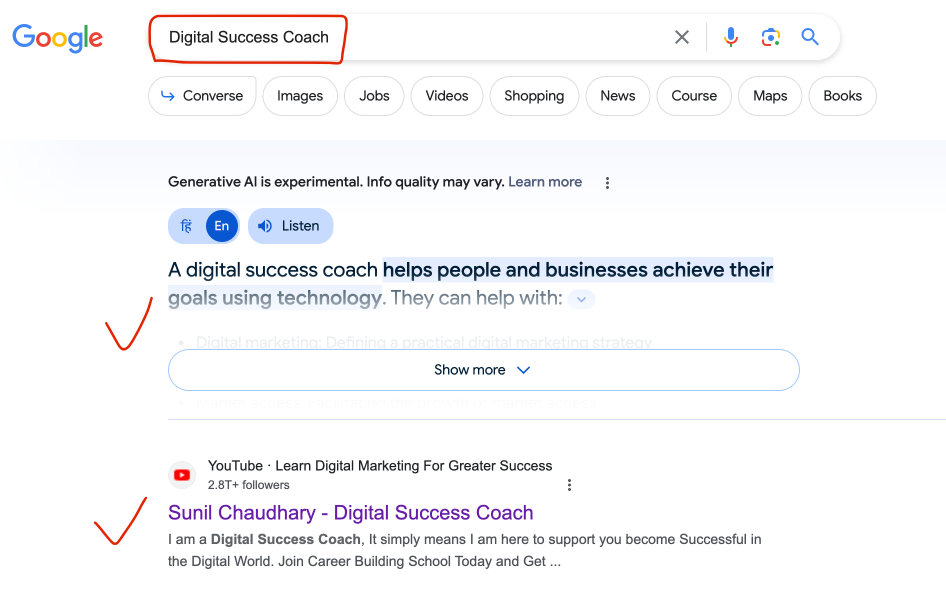
Task: Open the Learn more link
Action: point(545,181)
